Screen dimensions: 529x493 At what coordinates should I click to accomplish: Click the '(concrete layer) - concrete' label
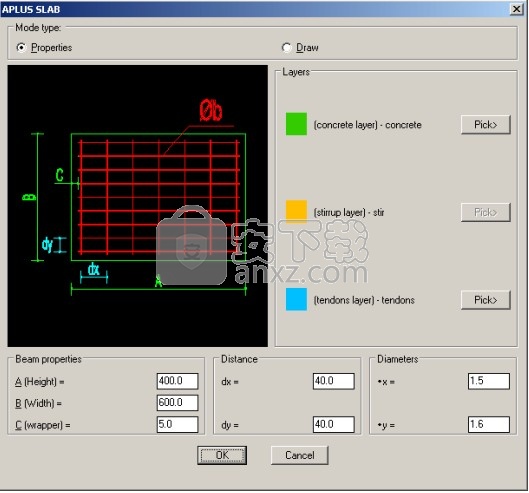click(367, 125)
